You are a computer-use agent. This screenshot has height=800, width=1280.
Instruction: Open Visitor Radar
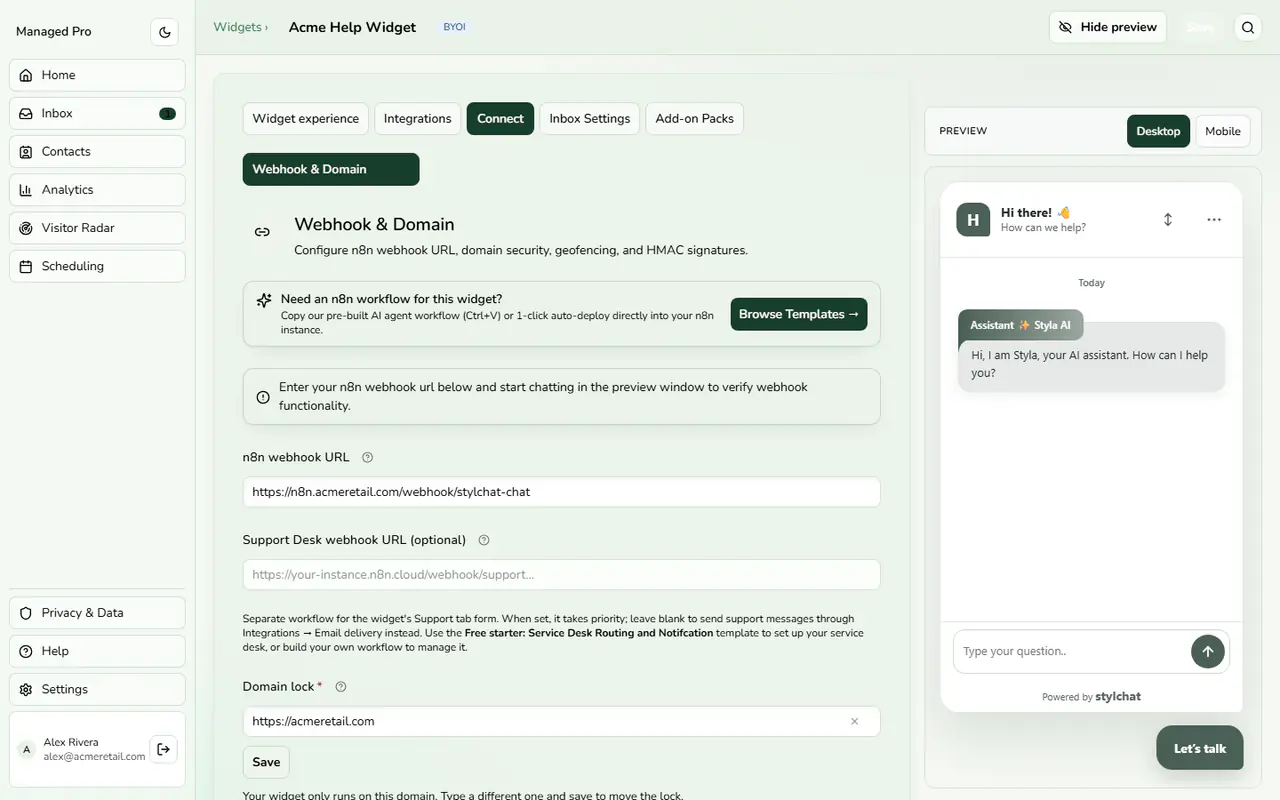pyautogui.click(x=97, y=228)
